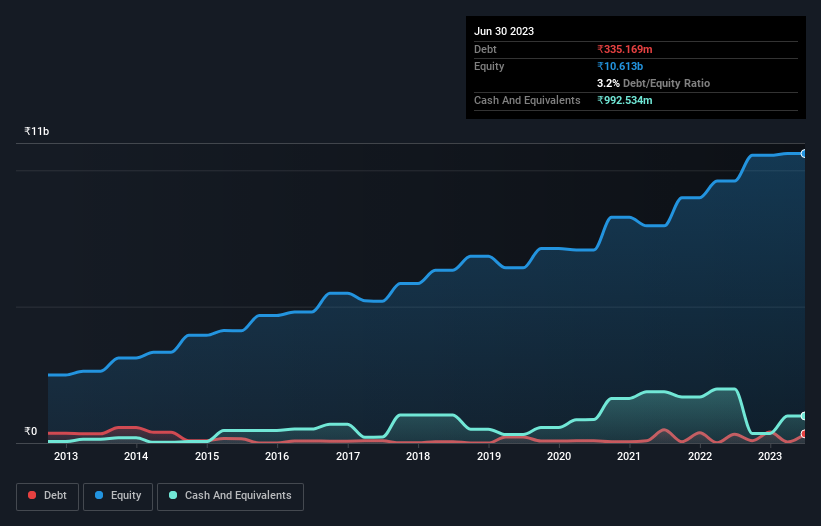Select the 2014 x-axis label

[136, 456]
